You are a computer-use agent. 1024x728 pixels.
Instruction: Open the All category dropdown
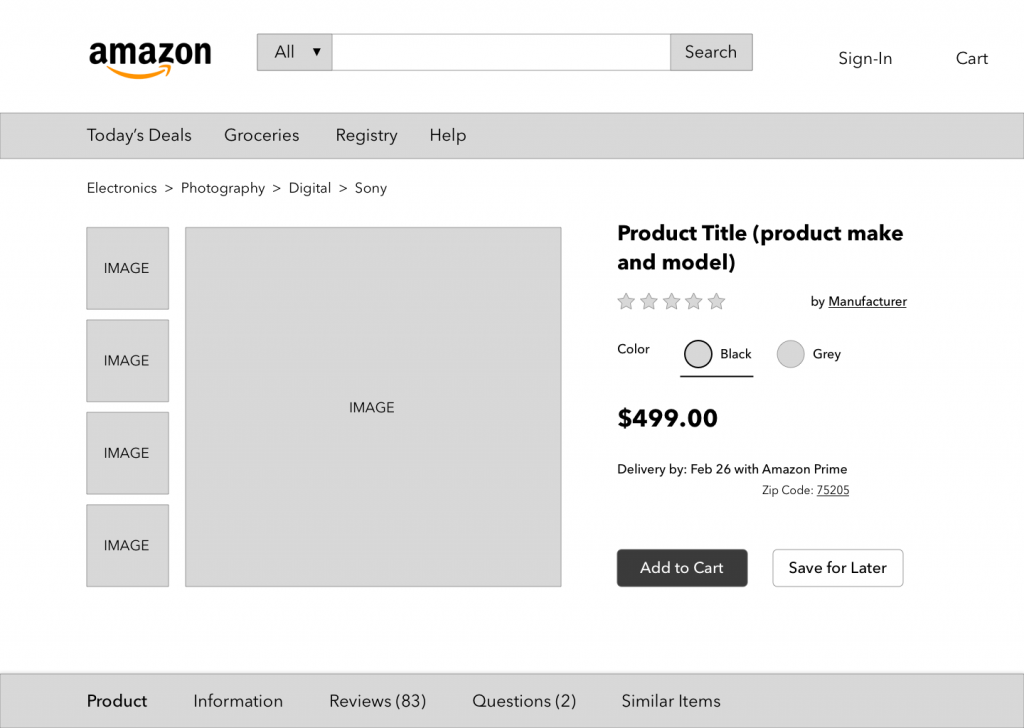pyautogui.click(x=294, y=52)
